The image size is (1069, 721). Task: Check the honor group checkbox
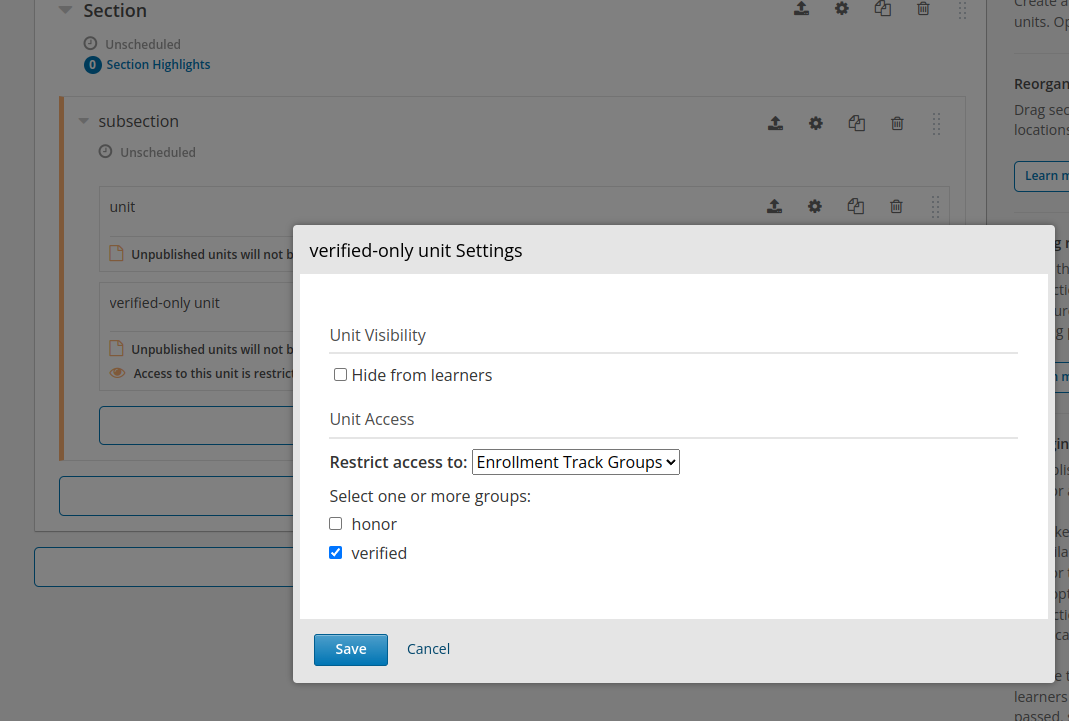click(x=336, y=524)
